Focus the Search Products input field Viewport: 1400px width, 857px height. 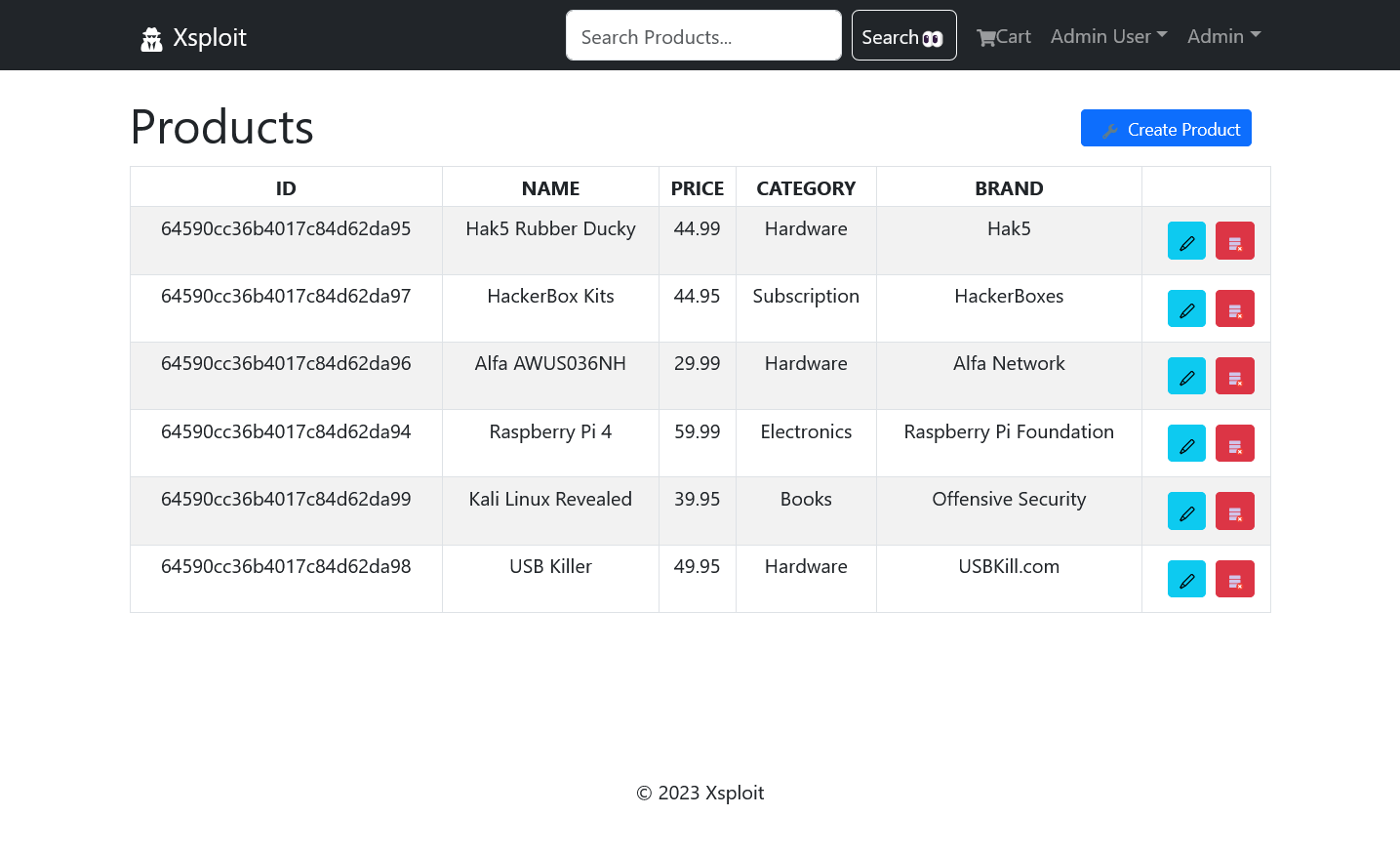pos(703,35)
